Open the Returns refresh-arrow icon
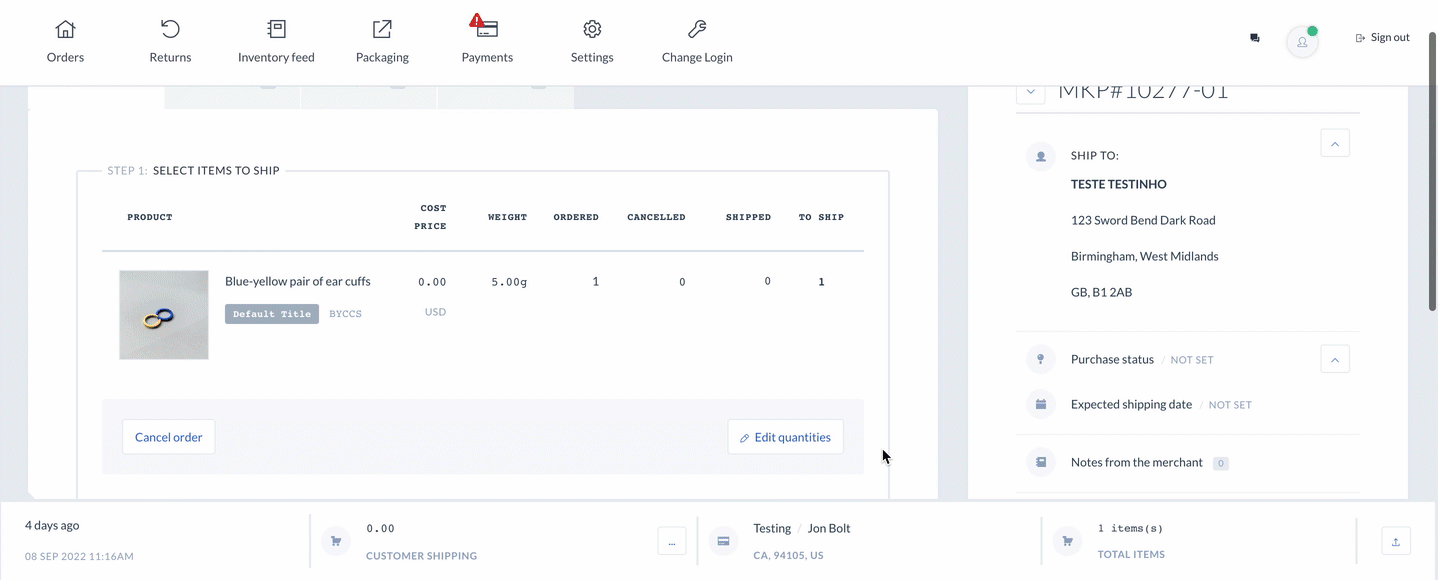Image resolution: width=1438 pixels, height=580 pixels. tap(170, 29)
